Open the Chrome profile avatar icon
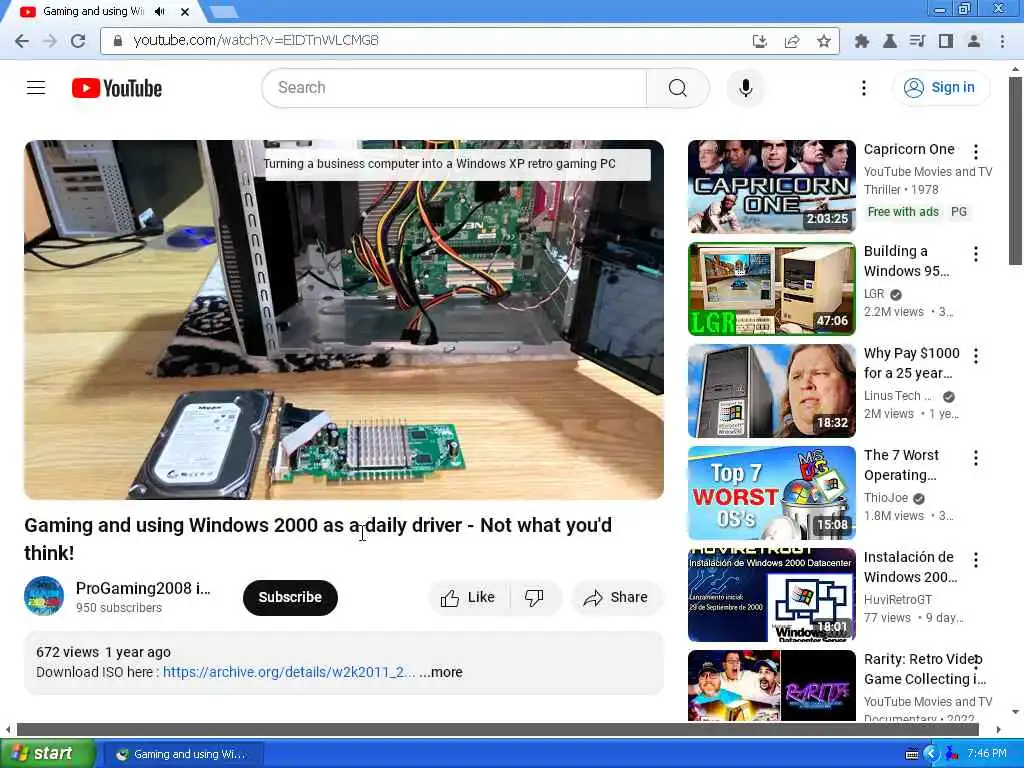Image resolution: width=1024 pixels, height=768 pixels. tap(974, 41)
